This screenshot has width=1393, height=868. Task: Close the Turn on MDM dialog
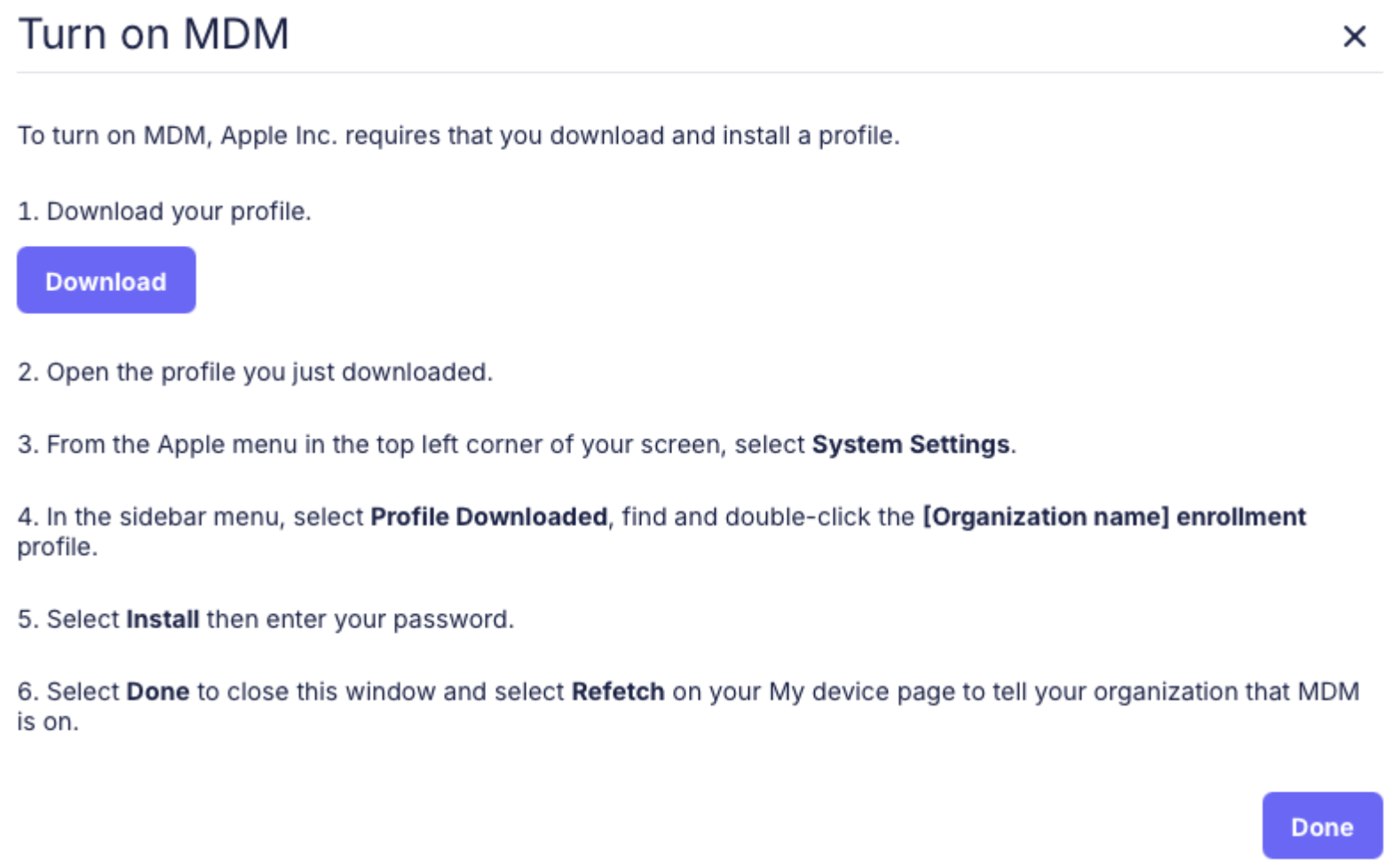click(x=1354, y=36)
